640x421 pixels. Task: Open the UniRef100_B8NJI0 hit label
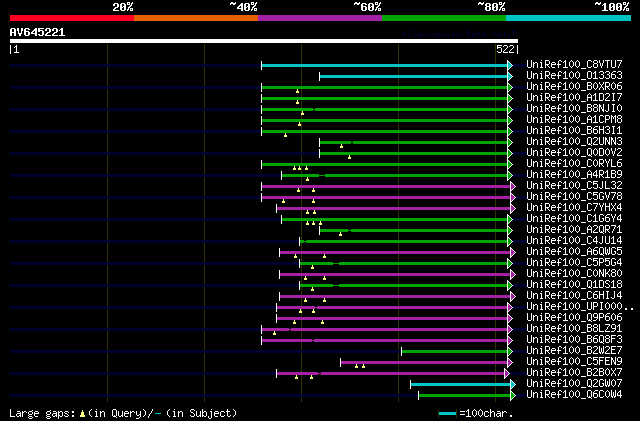coord(574,108)
